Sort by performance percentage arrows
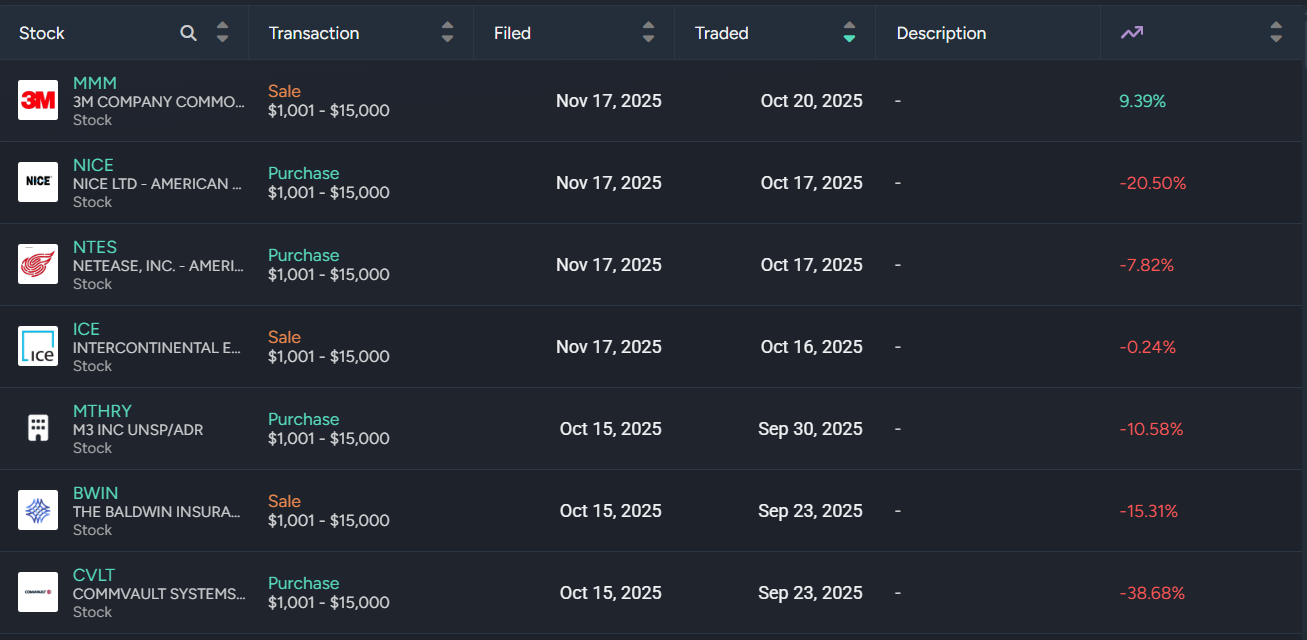 (x=1275, y=33)
